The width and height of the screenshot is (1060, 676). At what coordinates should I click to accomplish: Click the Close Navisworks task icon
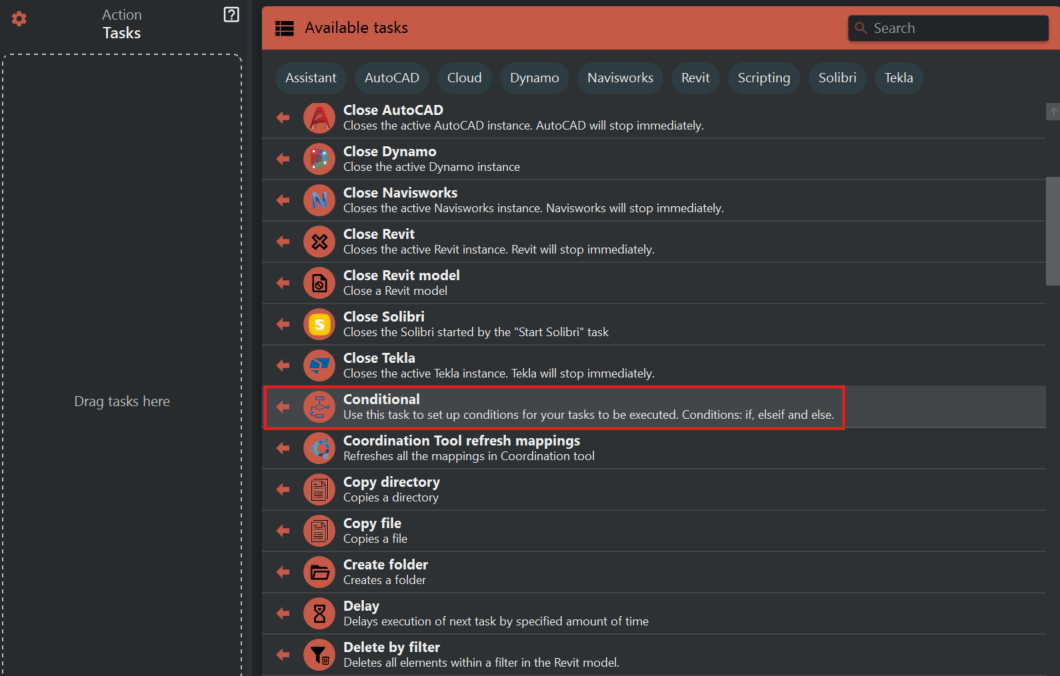click(x=319, y=200)
